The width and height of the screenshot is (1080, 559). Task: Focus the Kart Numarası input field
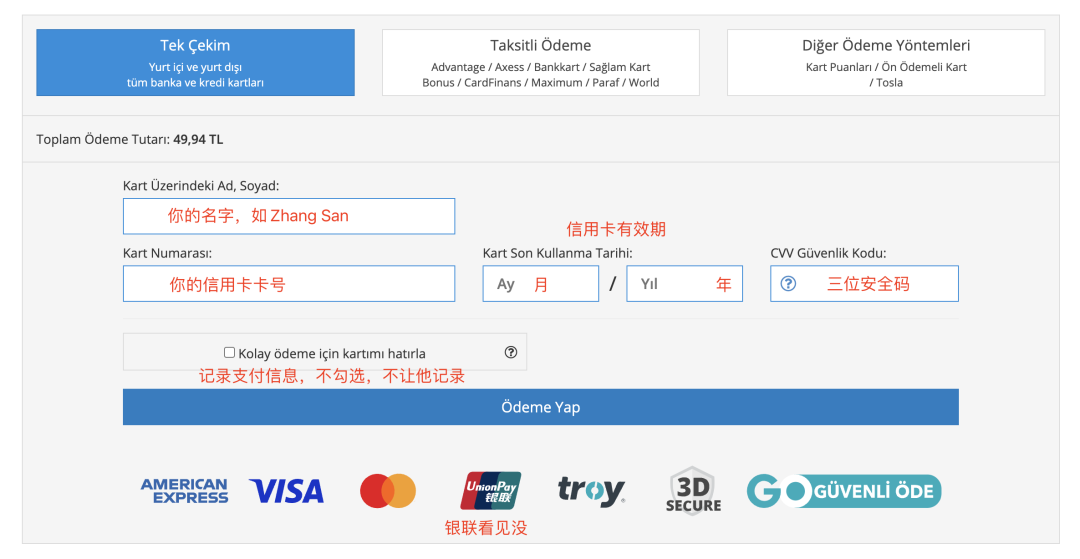coord(289,284)
